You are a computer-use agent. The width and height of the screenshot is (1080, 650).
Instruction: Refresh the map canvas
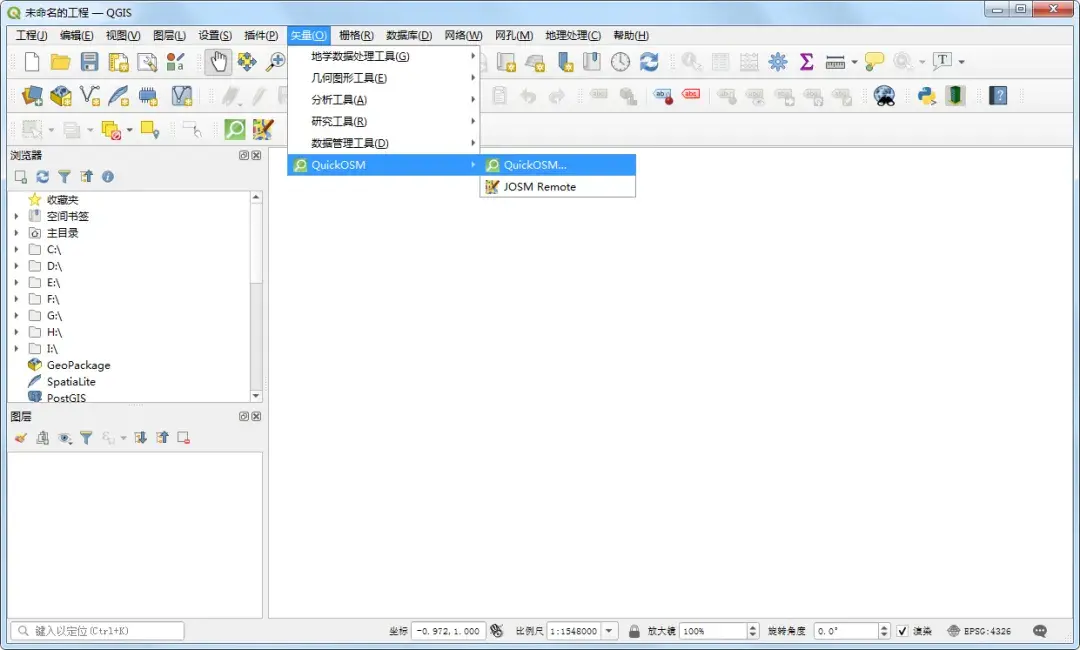(x=651, y=61)
